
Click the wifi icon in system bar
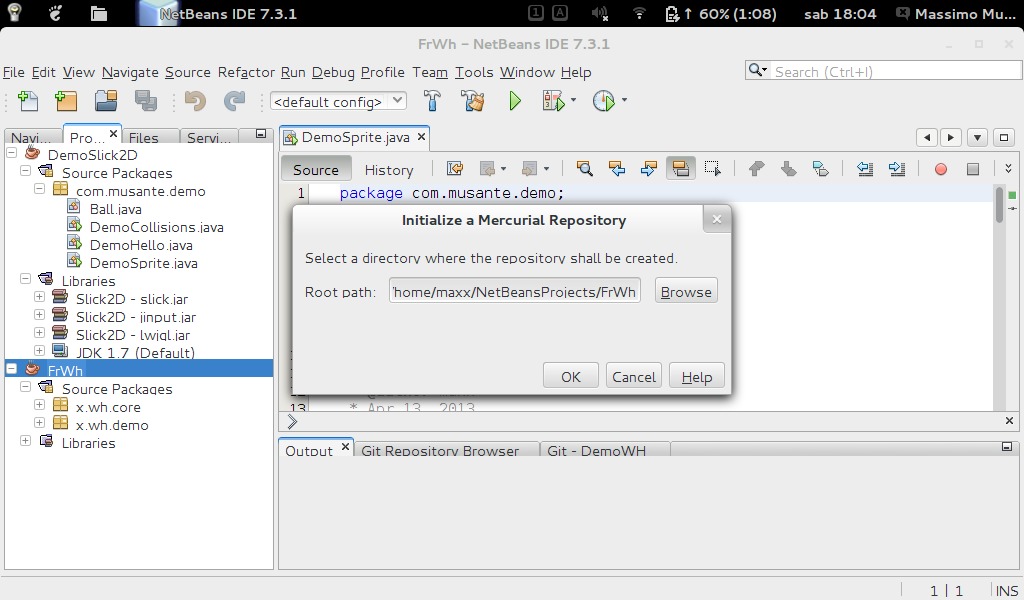click(x=639, y=13)
